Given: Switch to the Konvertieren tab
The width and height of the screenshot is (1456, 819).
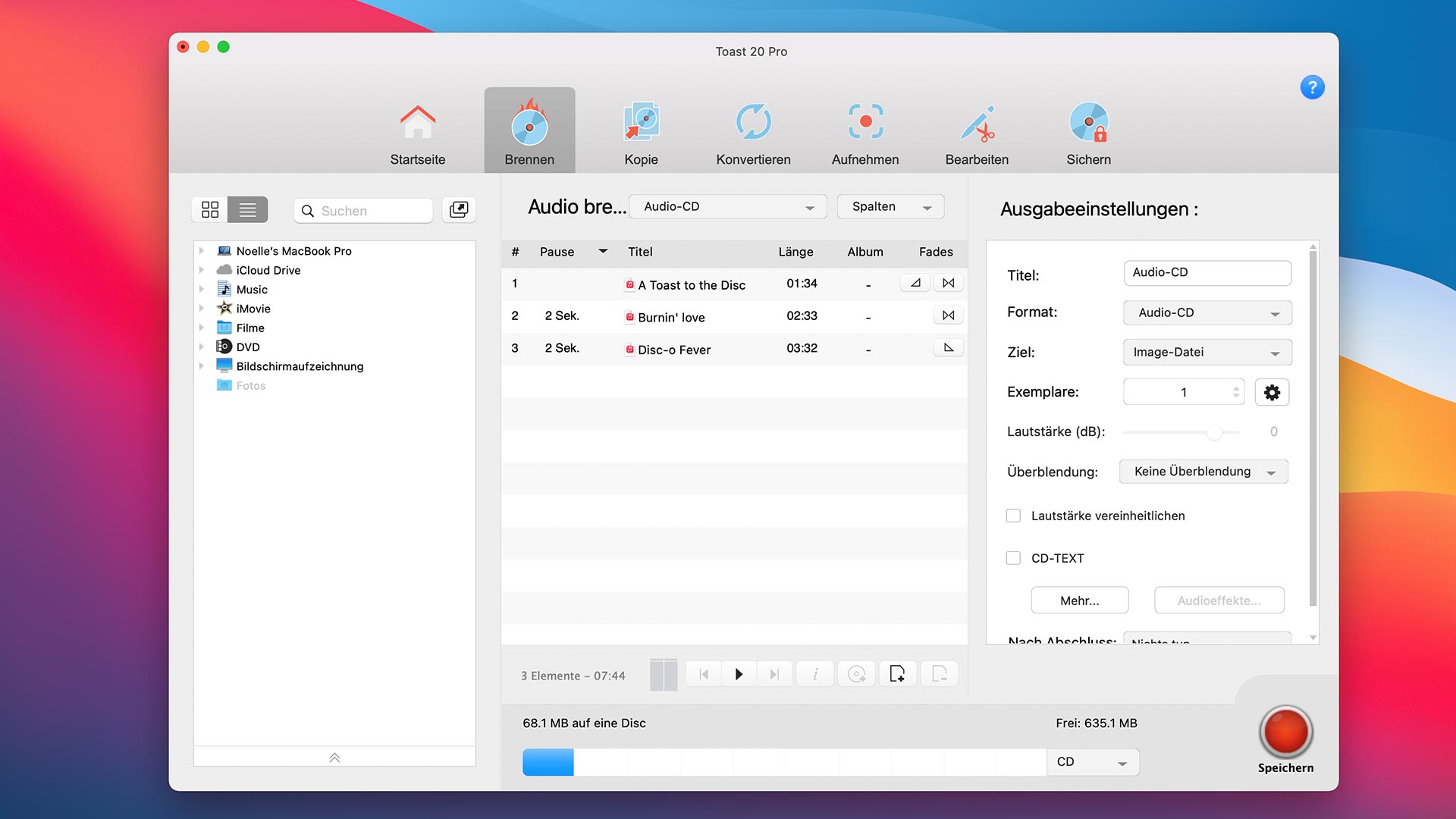Looking at the screenshot, I should [753, 133].
